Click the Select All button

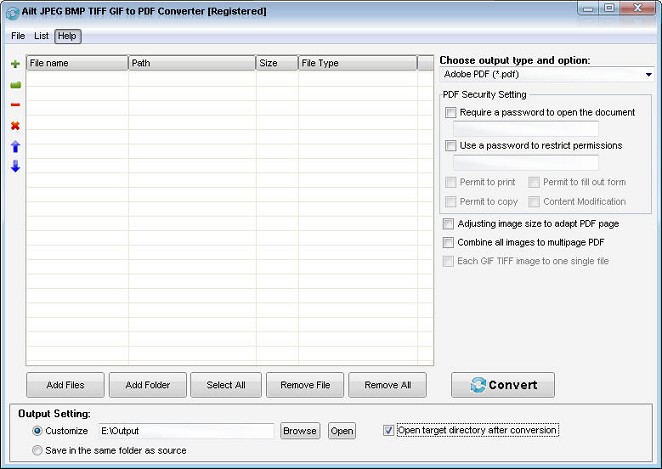pyautogui.click(x=226, y=385)
